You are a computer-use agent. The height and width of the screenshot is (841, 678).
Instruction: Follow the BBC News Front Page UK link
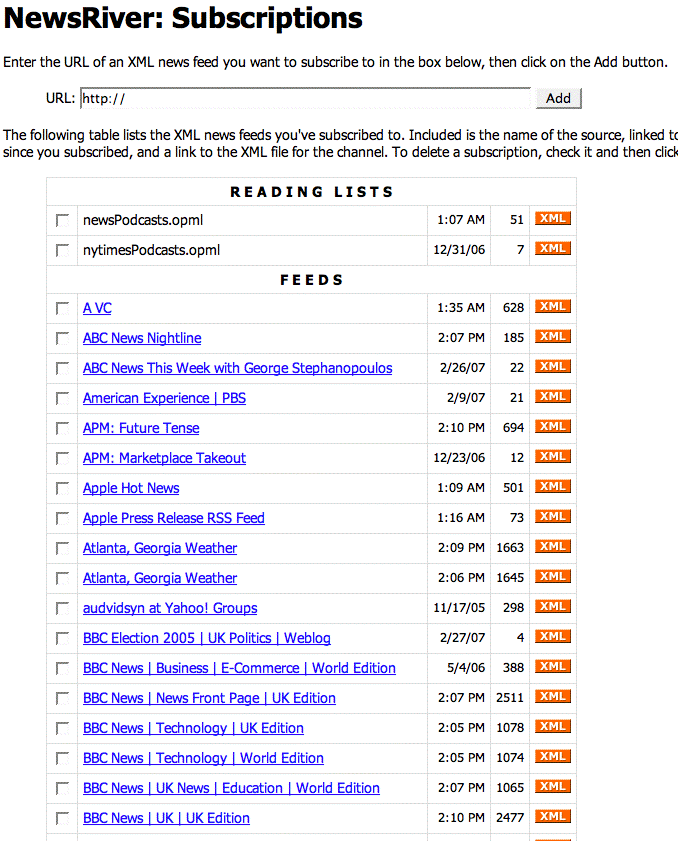click(x=209, y=698)
